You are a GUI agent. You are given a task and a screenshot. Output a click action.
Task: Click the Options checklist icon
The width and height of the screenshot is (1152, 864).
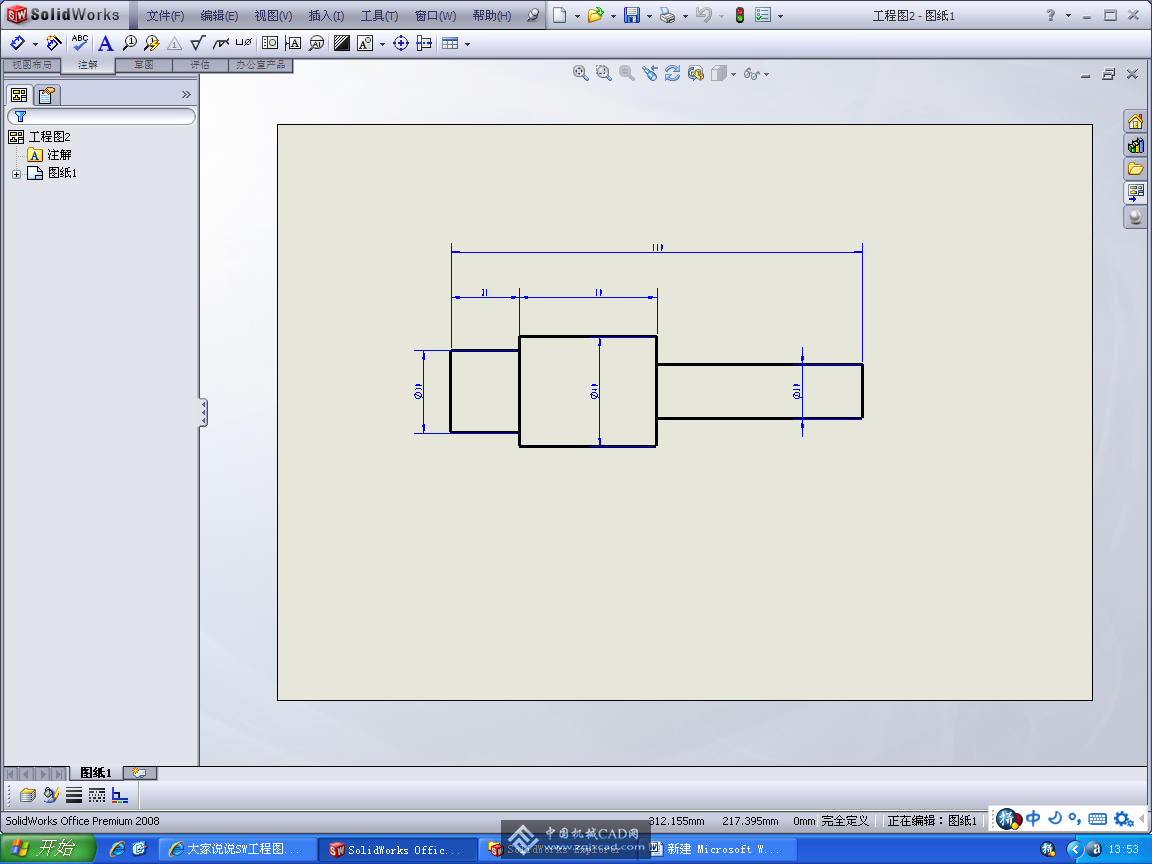coord(763,15)
